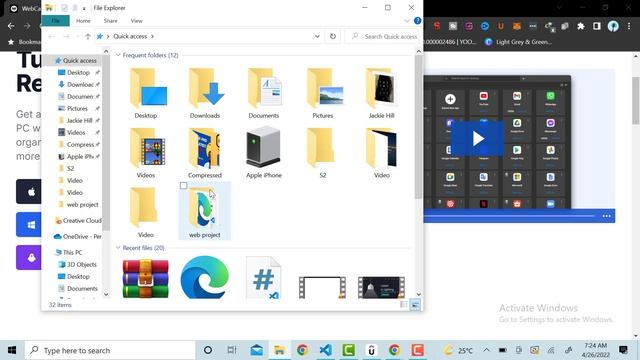Collapse the Frequent folders group

coord(118,55)
